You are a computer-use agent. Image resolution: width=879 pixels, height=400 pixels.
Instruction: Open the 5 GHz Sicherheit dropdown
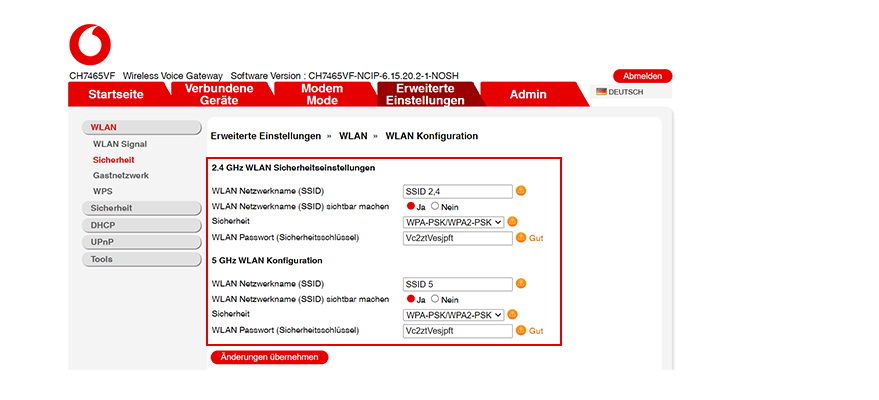pyautogui.click(x=453, y=315)
